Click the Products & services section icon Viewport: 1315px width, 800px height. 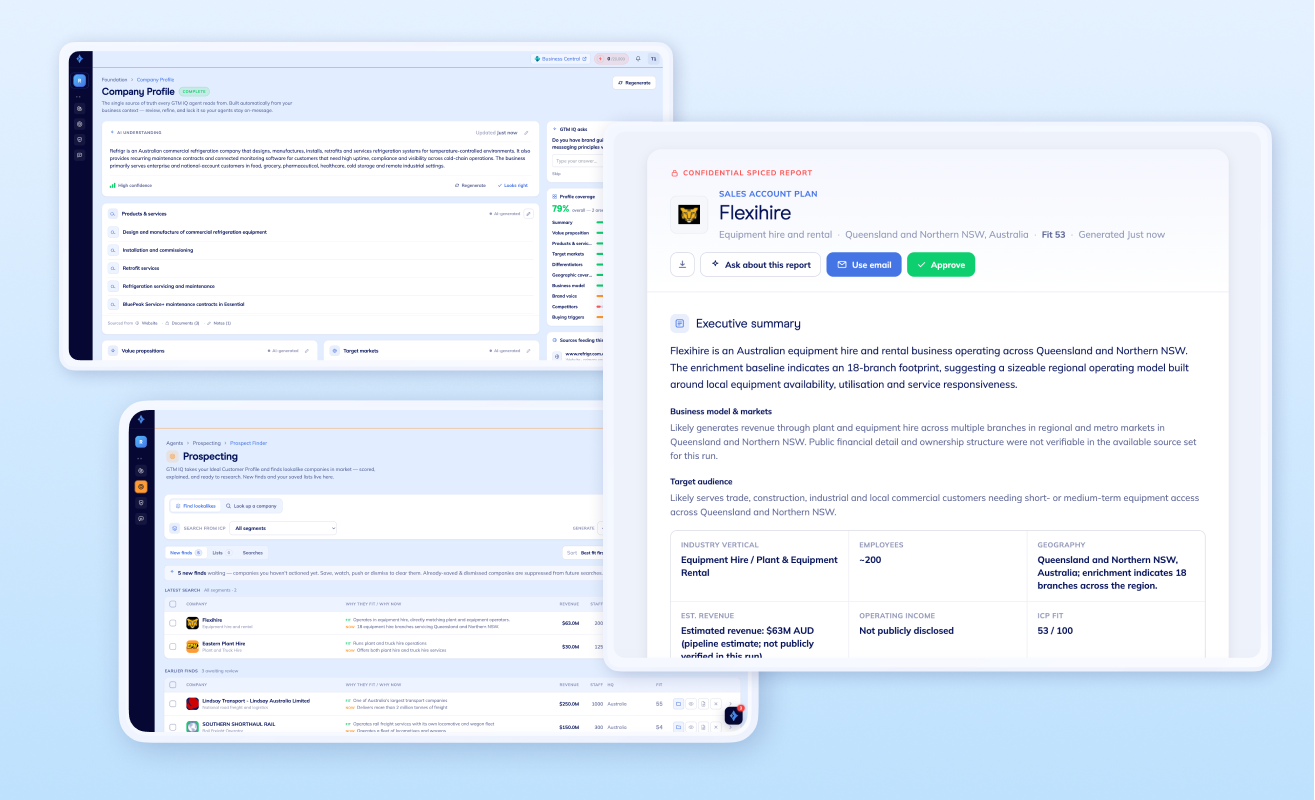(113, 214)
